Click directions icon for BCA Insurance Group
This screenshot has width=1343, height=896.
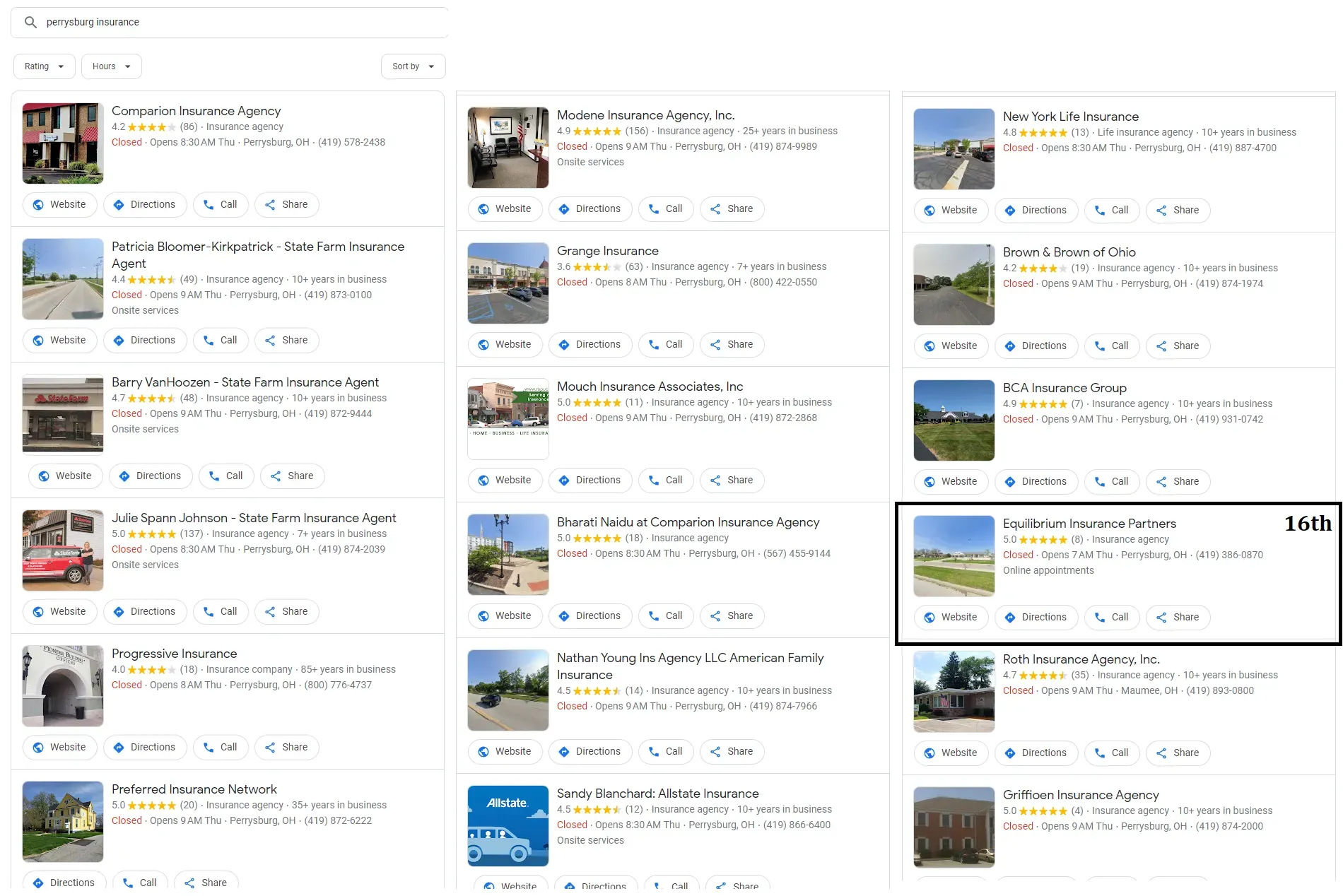[x=1010, y=482]
